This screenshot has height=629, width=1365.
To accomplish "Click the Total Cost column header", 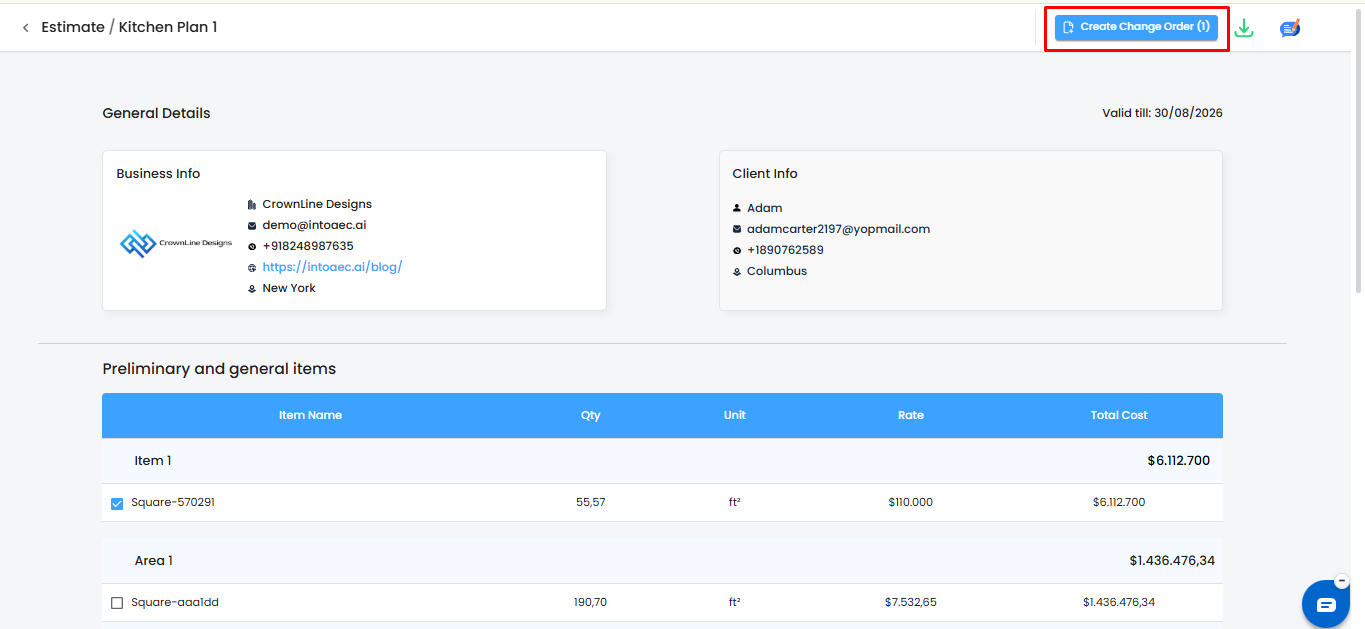I will 1119,415.
